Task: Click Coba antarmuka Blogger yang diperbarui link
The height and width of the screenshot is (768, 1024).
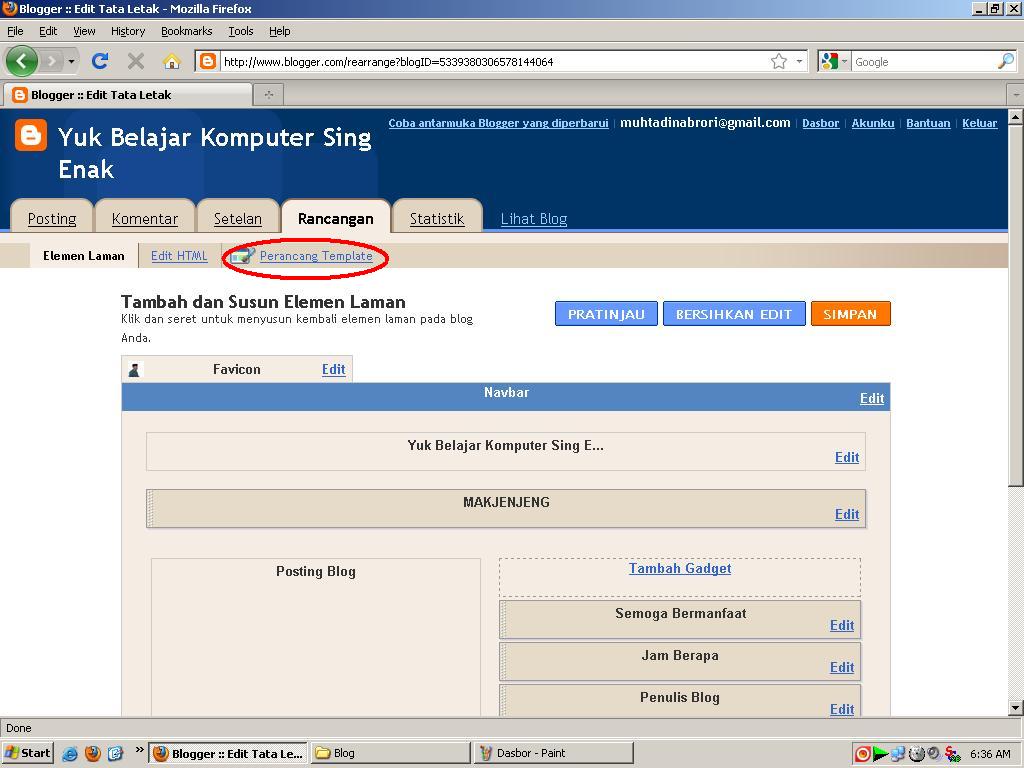Action: pyautogui.click(x=498, y=123)
